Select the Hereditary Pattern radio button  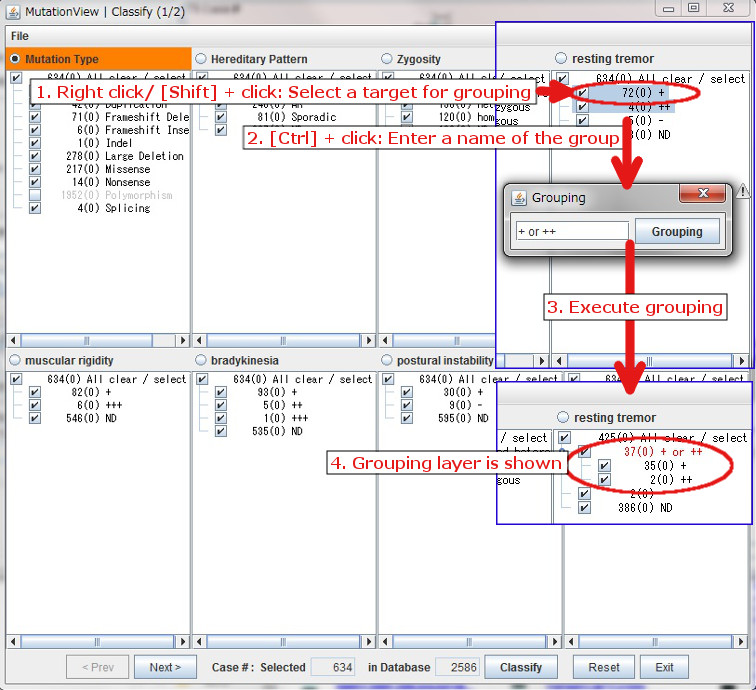(201, 59)
